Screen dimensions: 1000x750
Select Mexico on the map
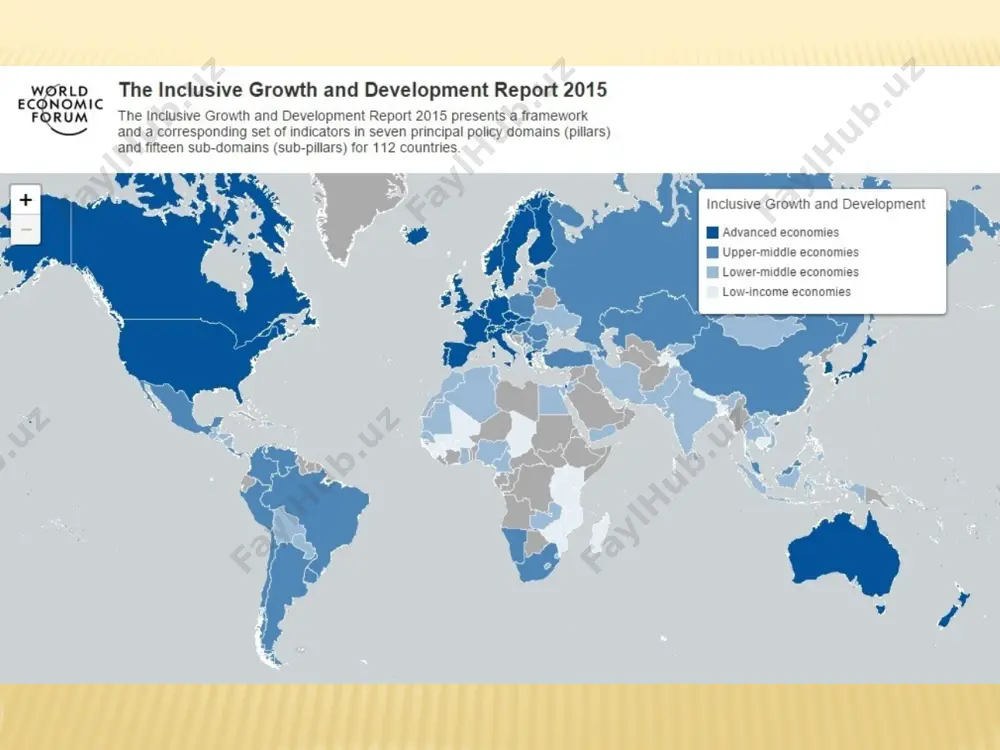(179, 408)
